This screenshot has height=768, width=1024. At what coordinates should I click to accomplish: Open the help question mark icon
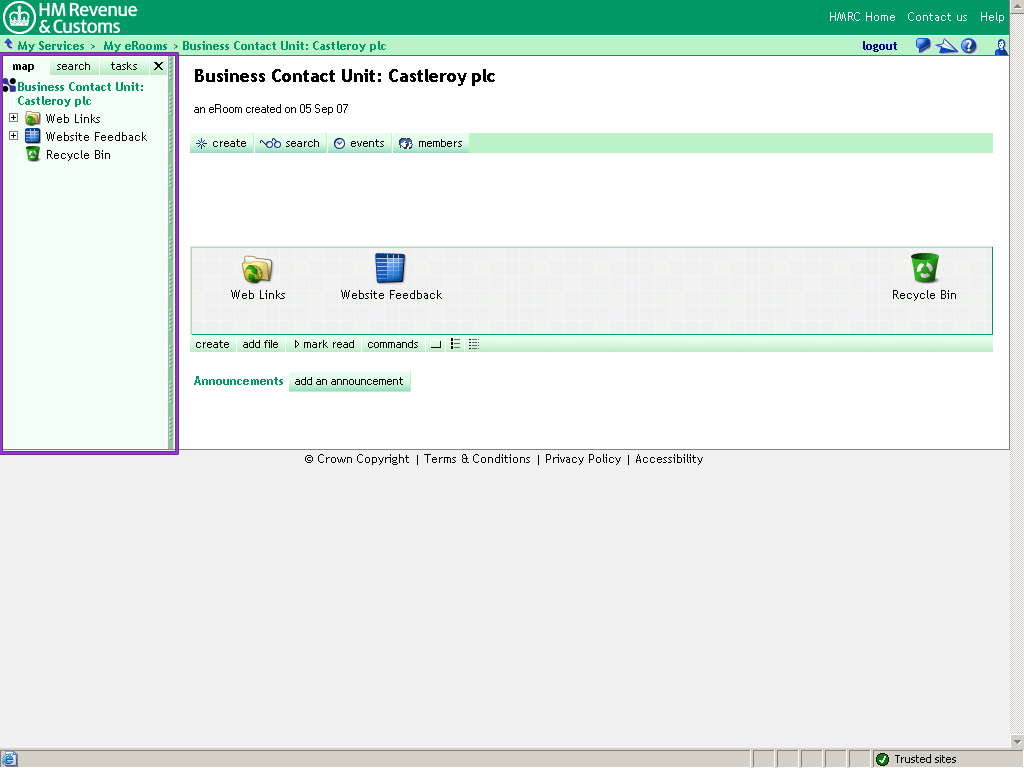(968, 45)
